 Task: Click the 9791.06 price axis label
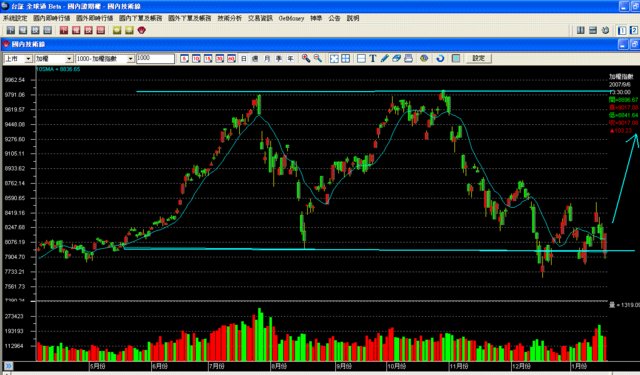click(15, 95)
